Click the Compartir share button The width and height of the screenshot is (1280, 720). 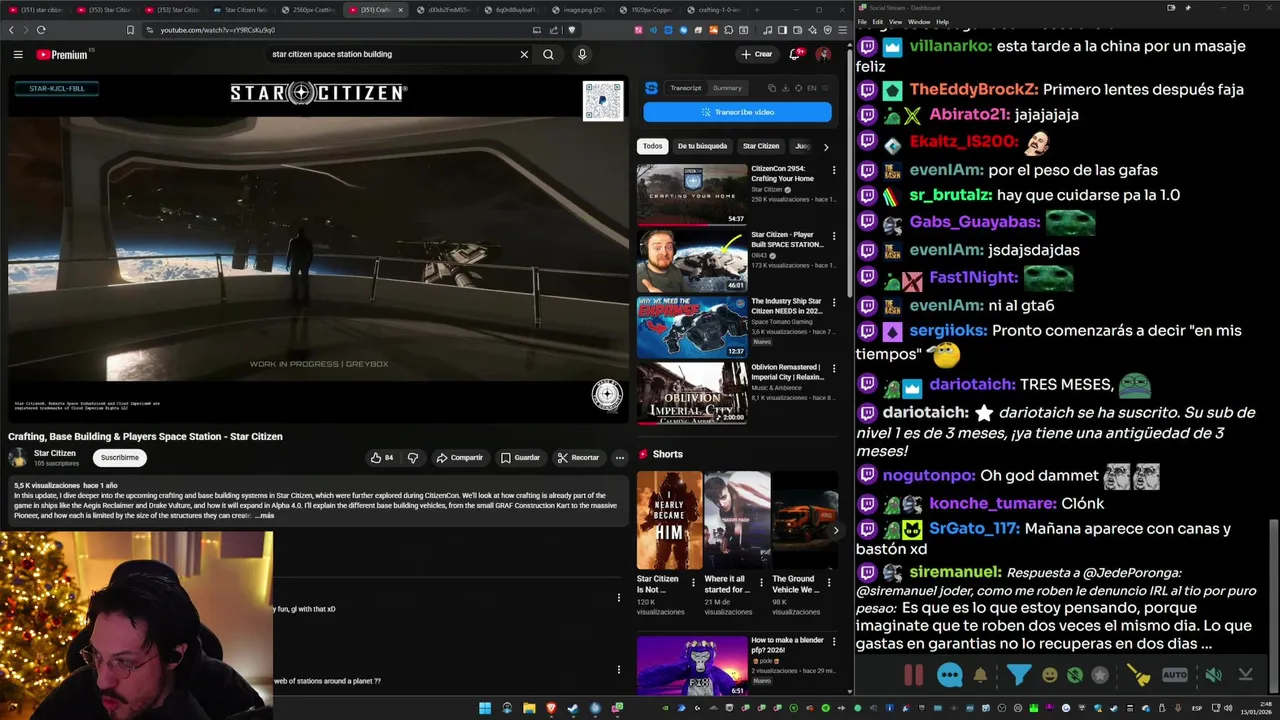coord(459,458)
